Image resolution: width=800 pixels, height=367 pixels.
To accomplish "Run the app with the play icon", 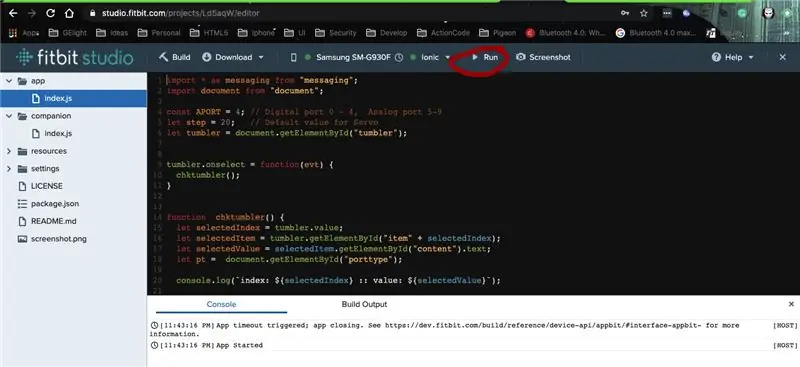I will pos(485,57).
